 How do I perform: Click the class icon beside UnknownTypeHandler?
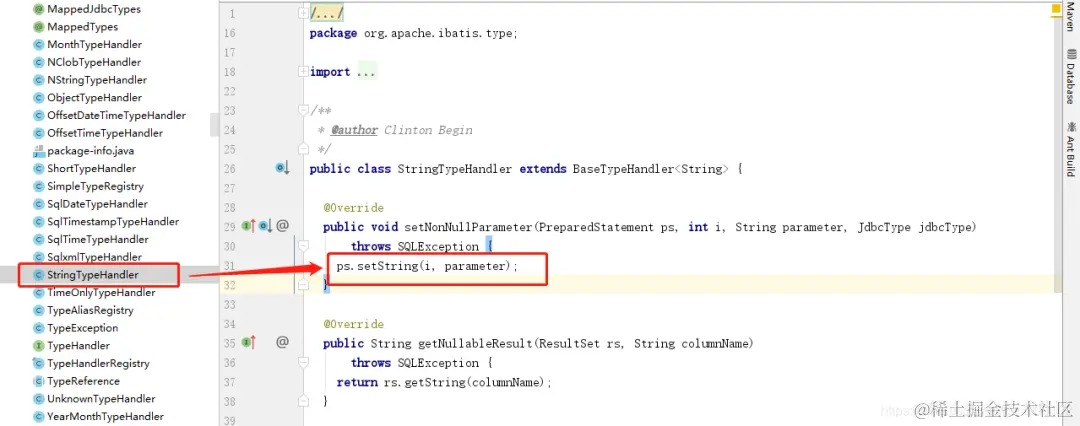click(x=39, y=399)
